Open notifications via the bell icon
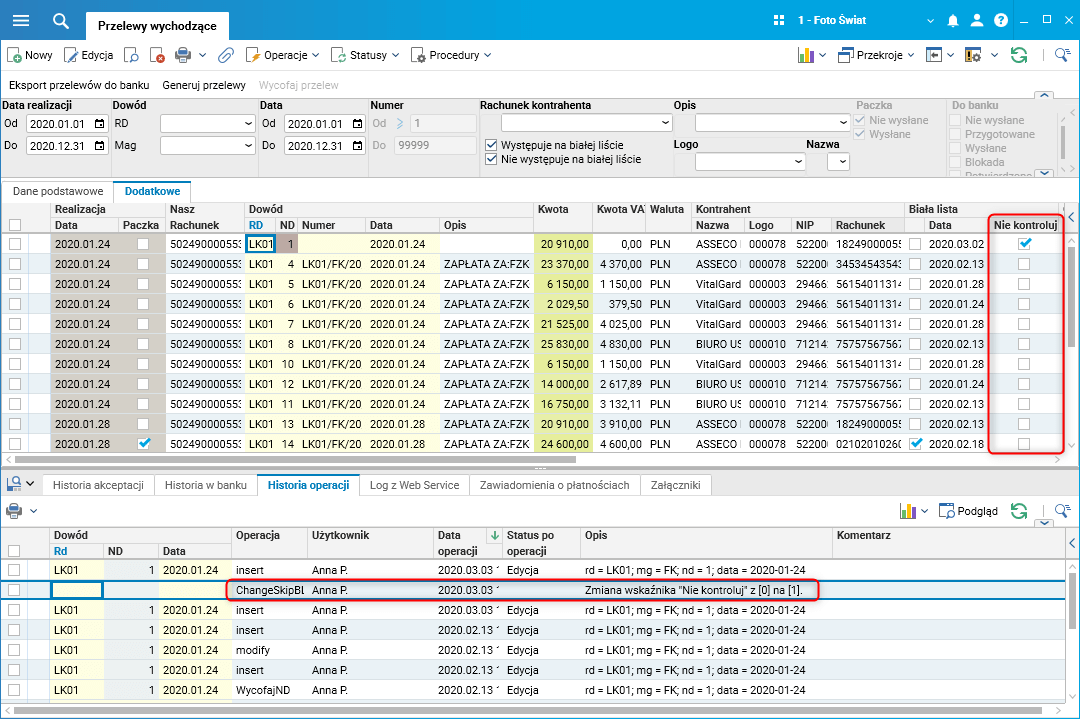Screen dimensions: 1080x719 pos(953,20)
